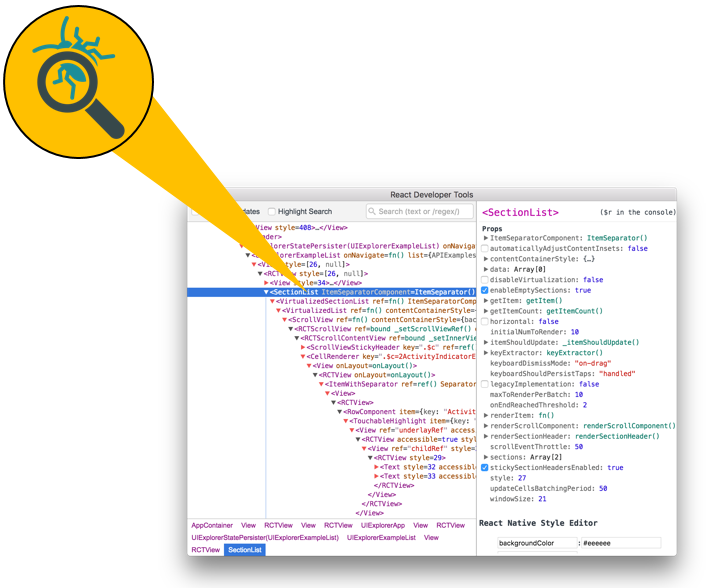Click the highlighted SectionList breadcrumb
Viewport: 709px width, 588px height.
tap(245, 550)
